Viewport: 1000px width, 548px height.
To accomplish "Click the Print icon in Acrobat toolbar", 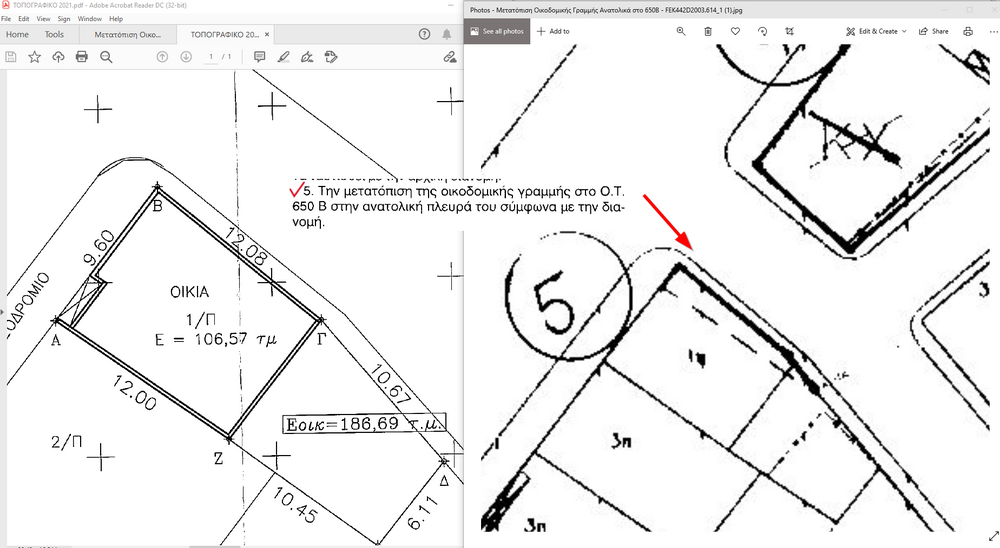I will click(x=82, y=57).
